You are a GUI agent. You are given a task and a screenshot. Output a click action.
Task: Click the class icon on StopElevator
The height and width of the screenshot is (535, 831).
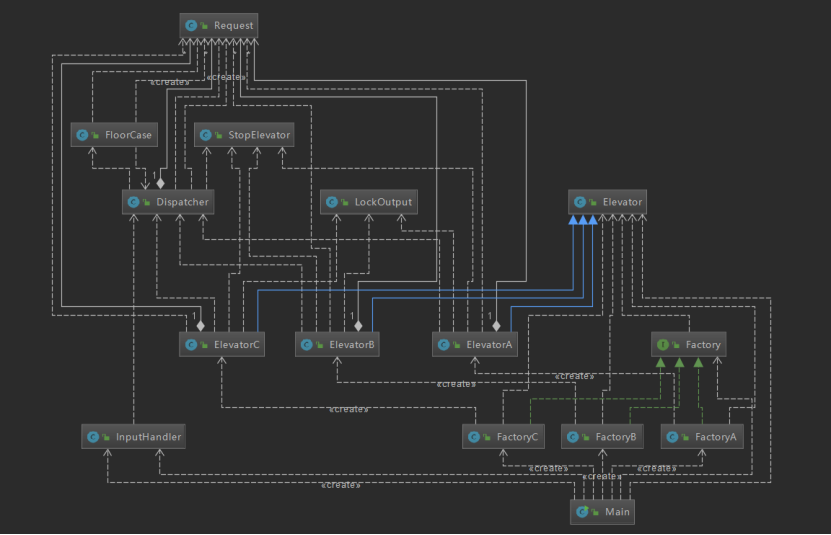point(206,135)
